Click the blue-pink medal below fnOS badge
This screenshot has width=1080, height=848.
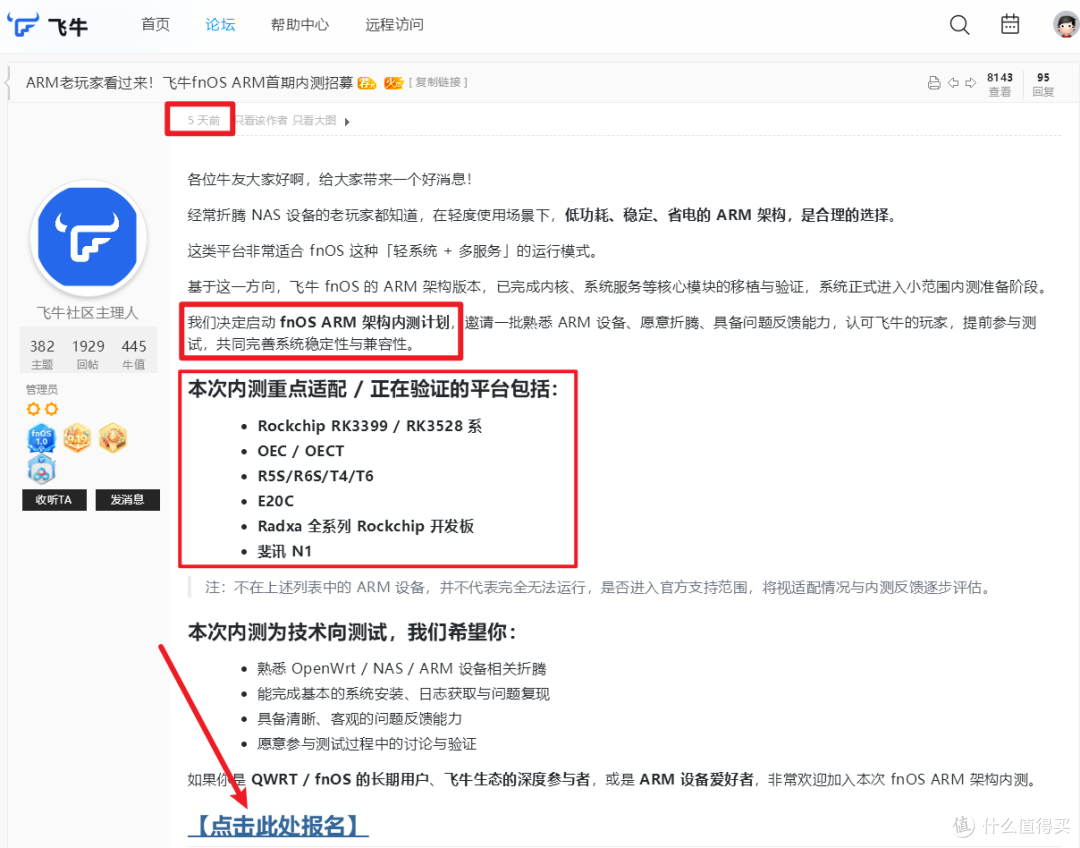pos(41,470)
